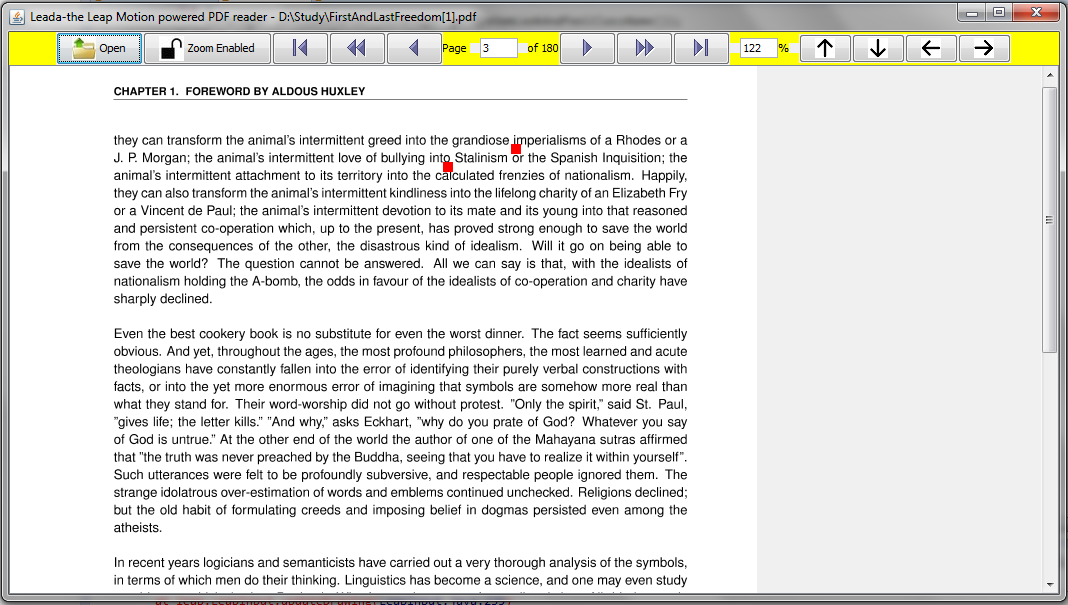Fast-forward several pages with double-right arrow
The image size is (1068, 605).
[644, 48]
